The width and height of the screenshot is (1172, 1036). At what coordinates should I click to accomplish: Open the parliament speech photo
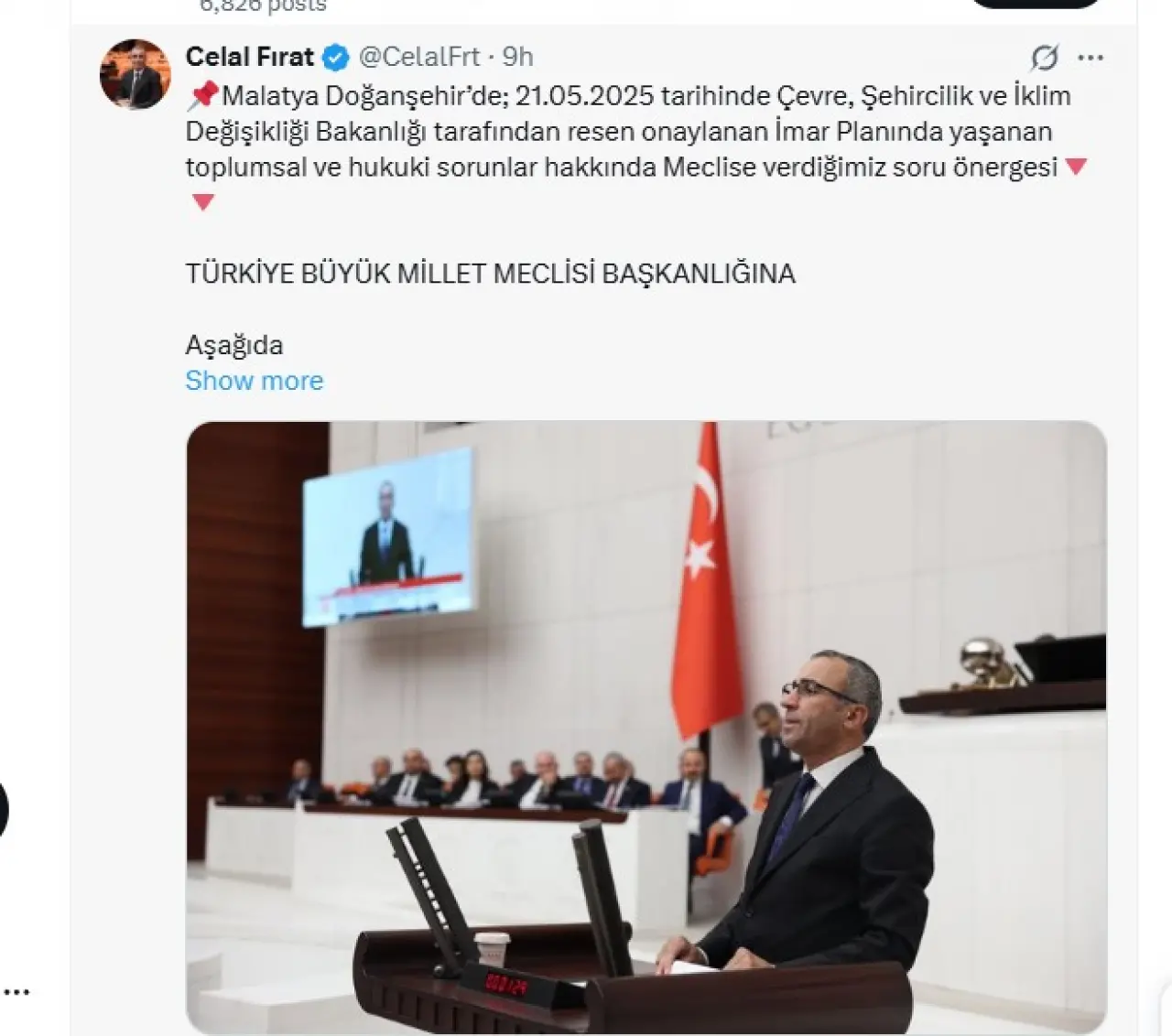(x=646, y=728)
